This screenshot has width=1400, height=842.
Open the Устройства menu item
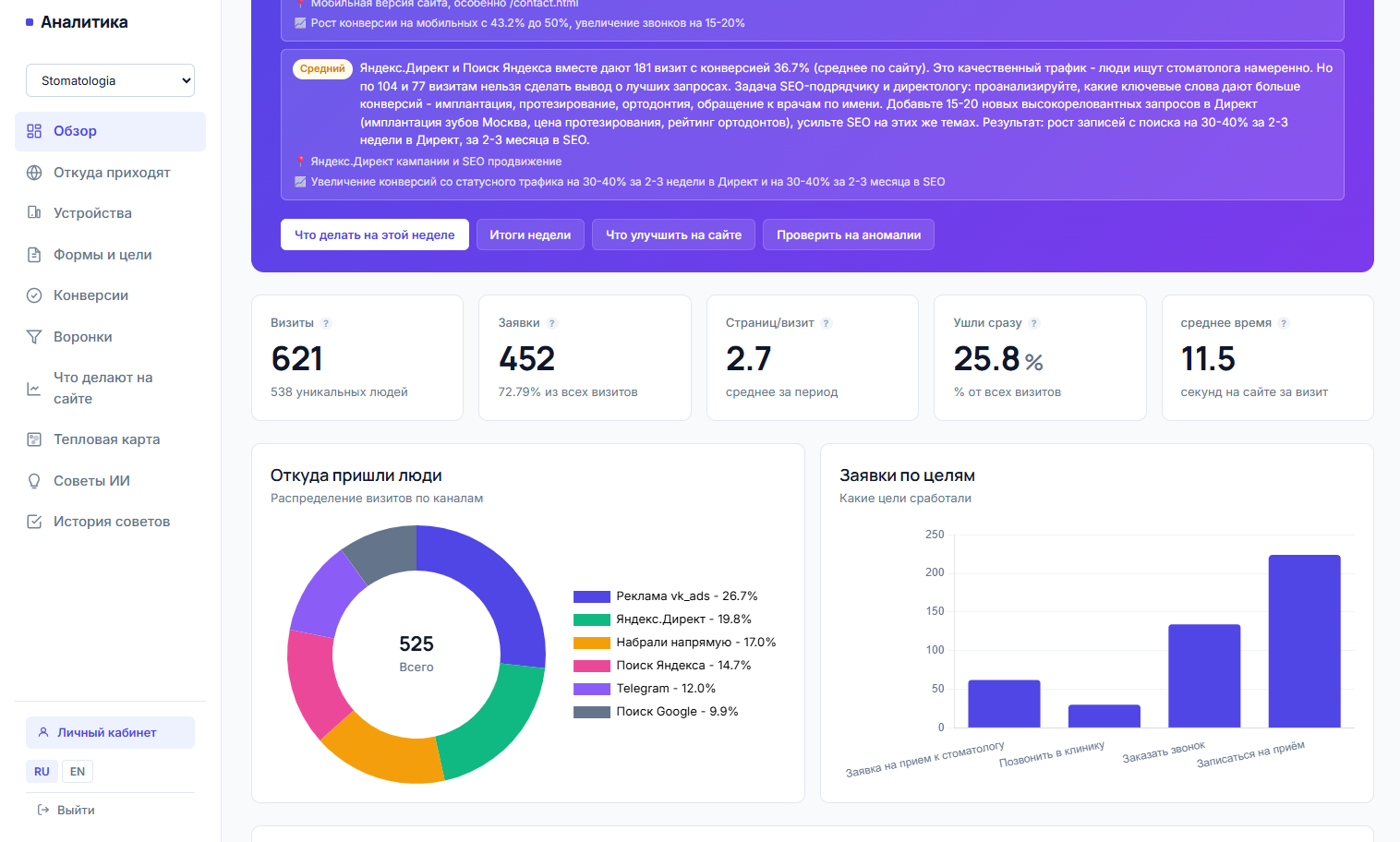110,213
